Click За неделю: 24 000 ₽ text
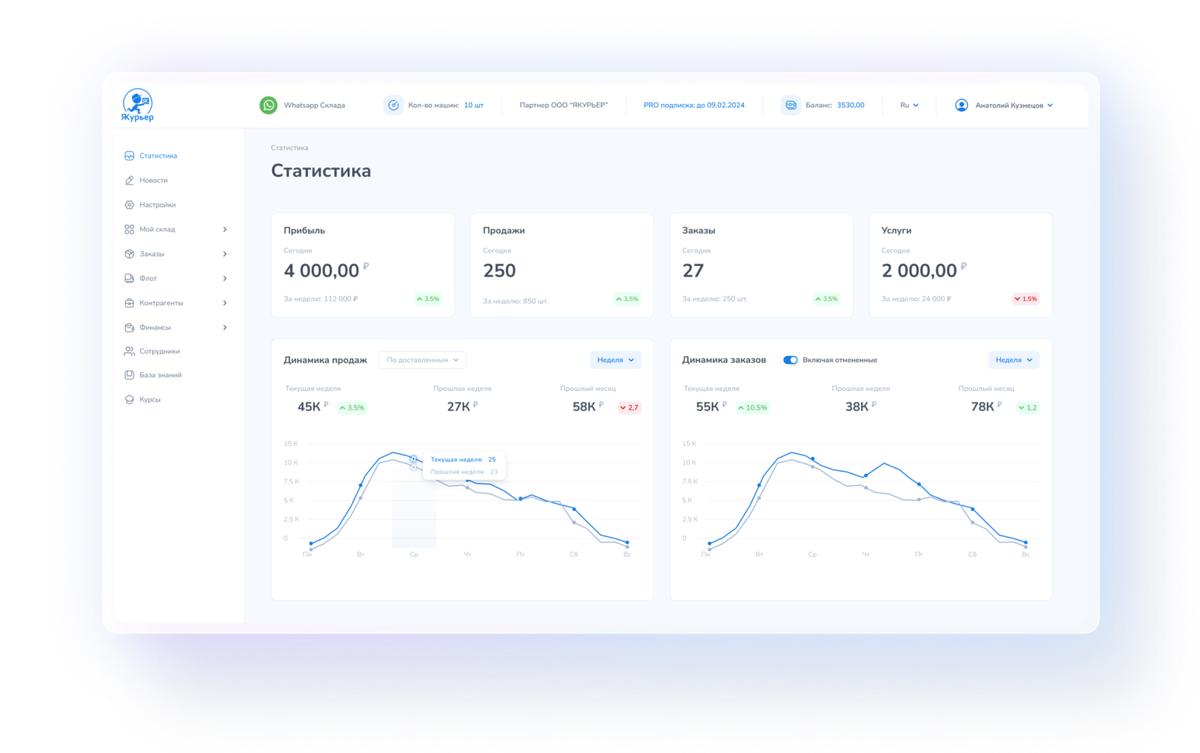This screenshot has width=1200, height=753. (x=916, y=299)
